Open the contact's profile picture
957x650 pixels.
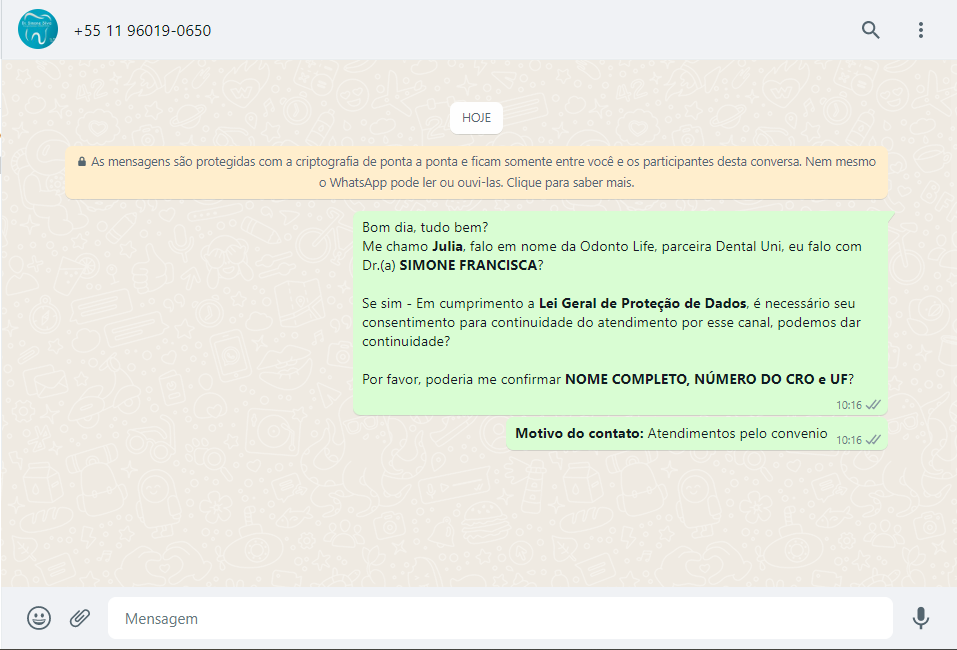click(x=38, y=29)
